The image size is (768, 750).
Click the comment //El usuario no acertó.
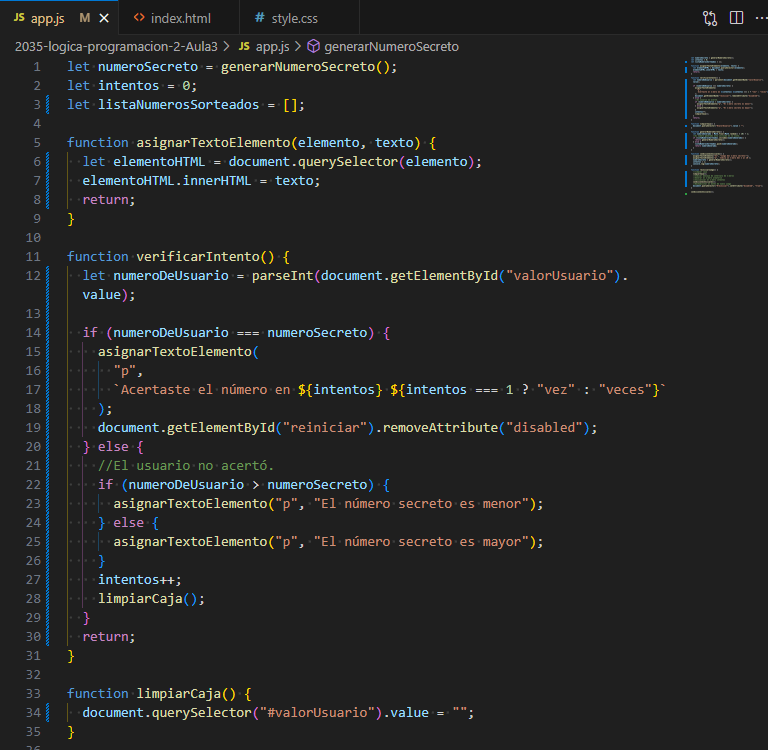click(x=186, y=465)
